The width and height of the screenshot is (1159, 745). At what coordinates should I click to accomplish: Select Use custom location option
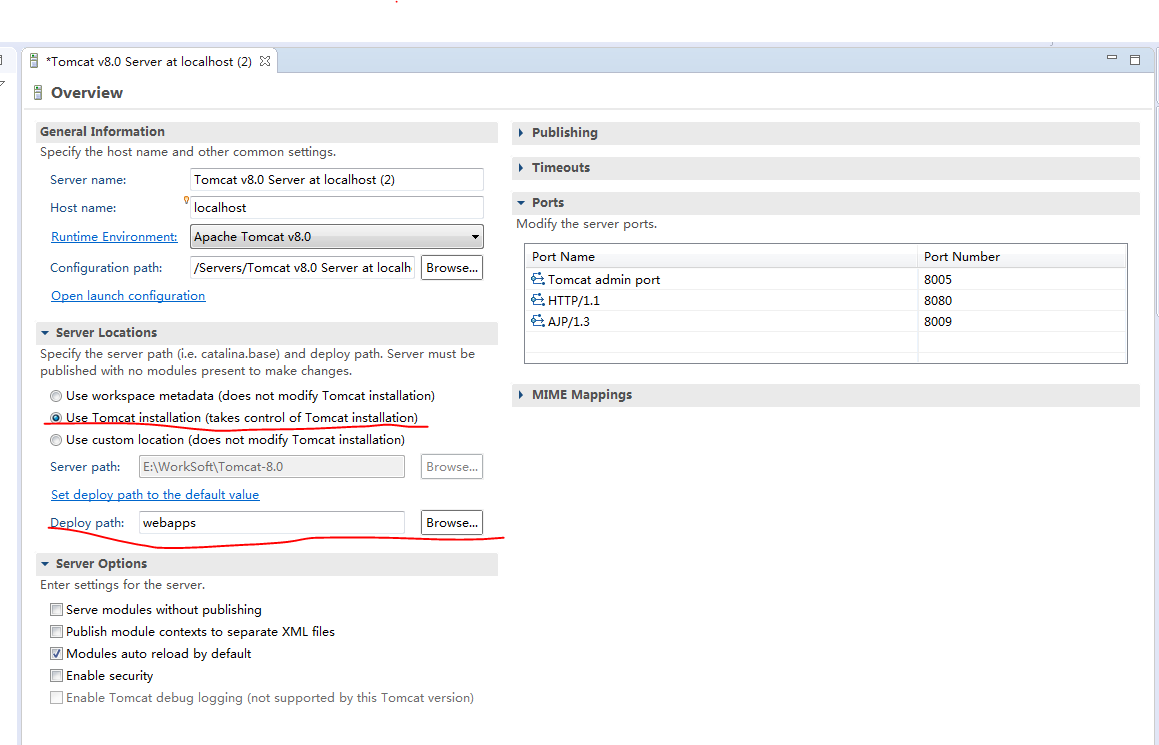[x=56, y=440]
